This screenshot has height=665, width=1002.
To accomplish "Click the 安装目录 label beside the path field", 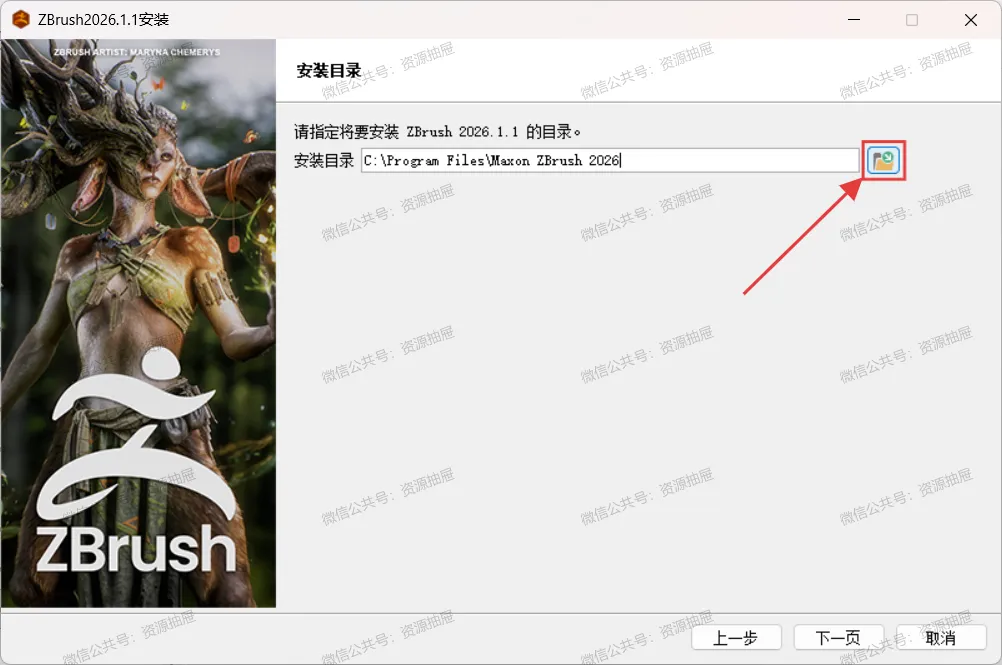I will pos(324,160).
